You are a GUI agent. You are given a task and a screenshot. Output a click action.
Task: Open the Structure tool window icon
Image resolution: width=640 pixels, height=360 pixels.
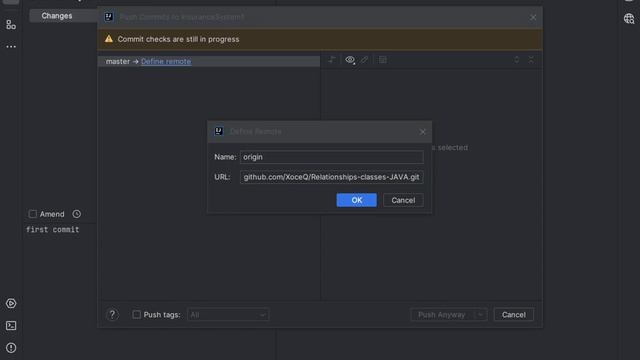click(11, 24)
